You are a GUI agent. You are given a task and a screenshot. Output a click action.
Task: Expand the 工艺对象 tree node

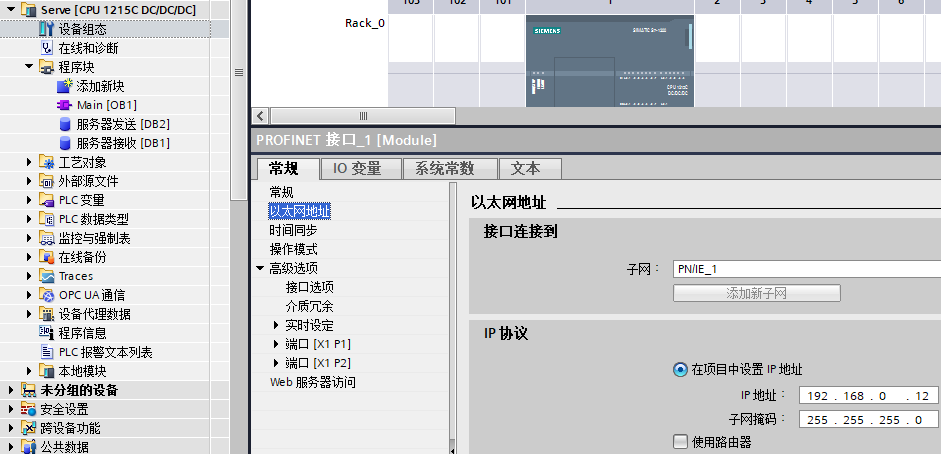(29, 162)
